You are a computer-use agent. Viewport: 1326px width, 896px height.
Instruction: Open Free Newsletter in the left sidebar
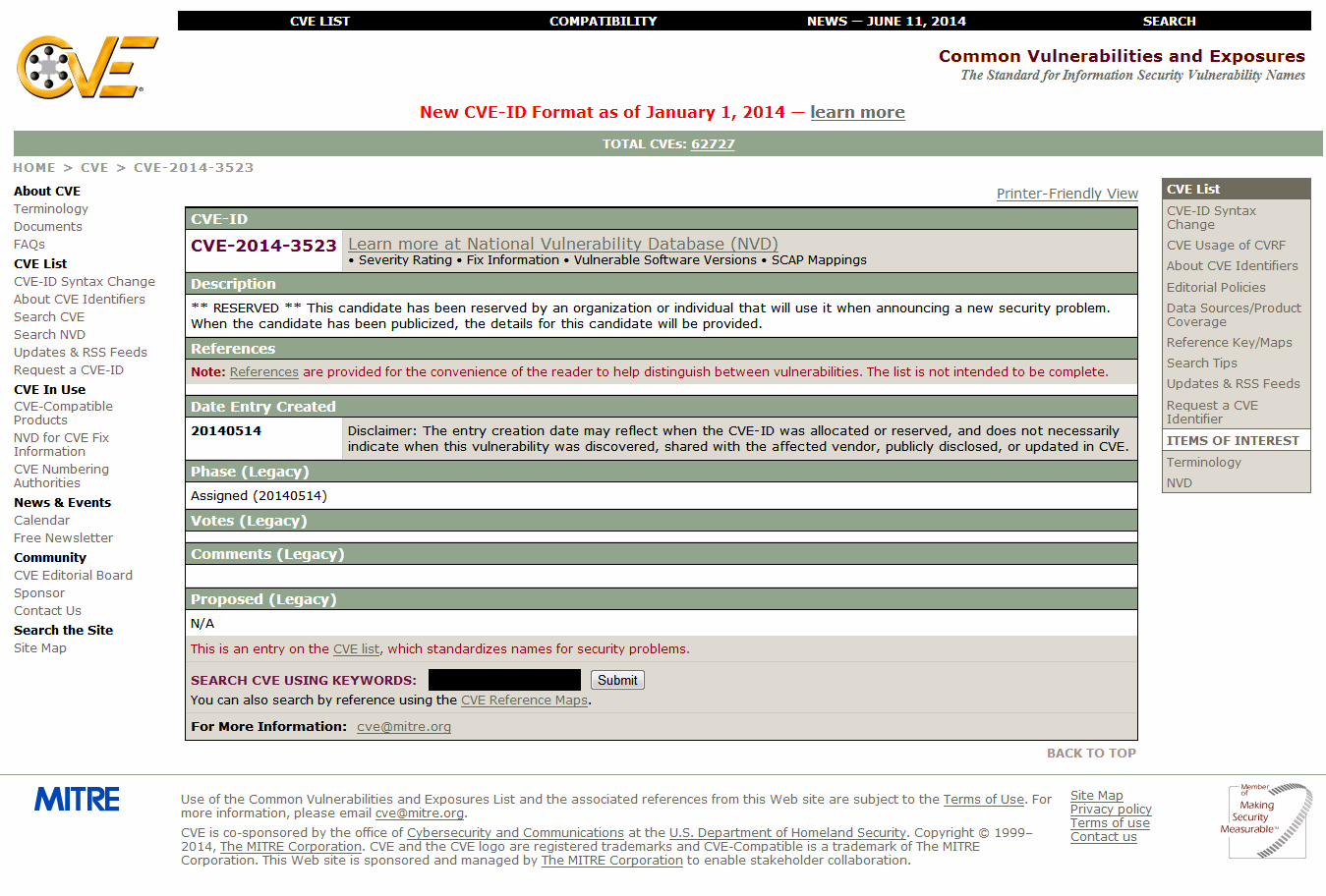63,538
